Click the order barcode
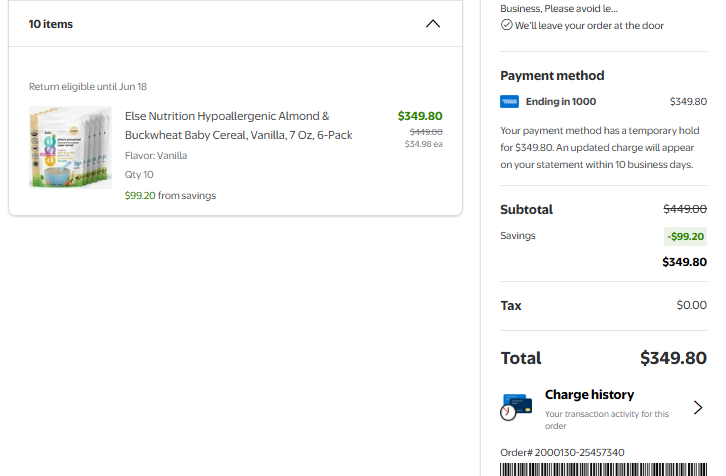726x476 pixels. tap(603, 469)
